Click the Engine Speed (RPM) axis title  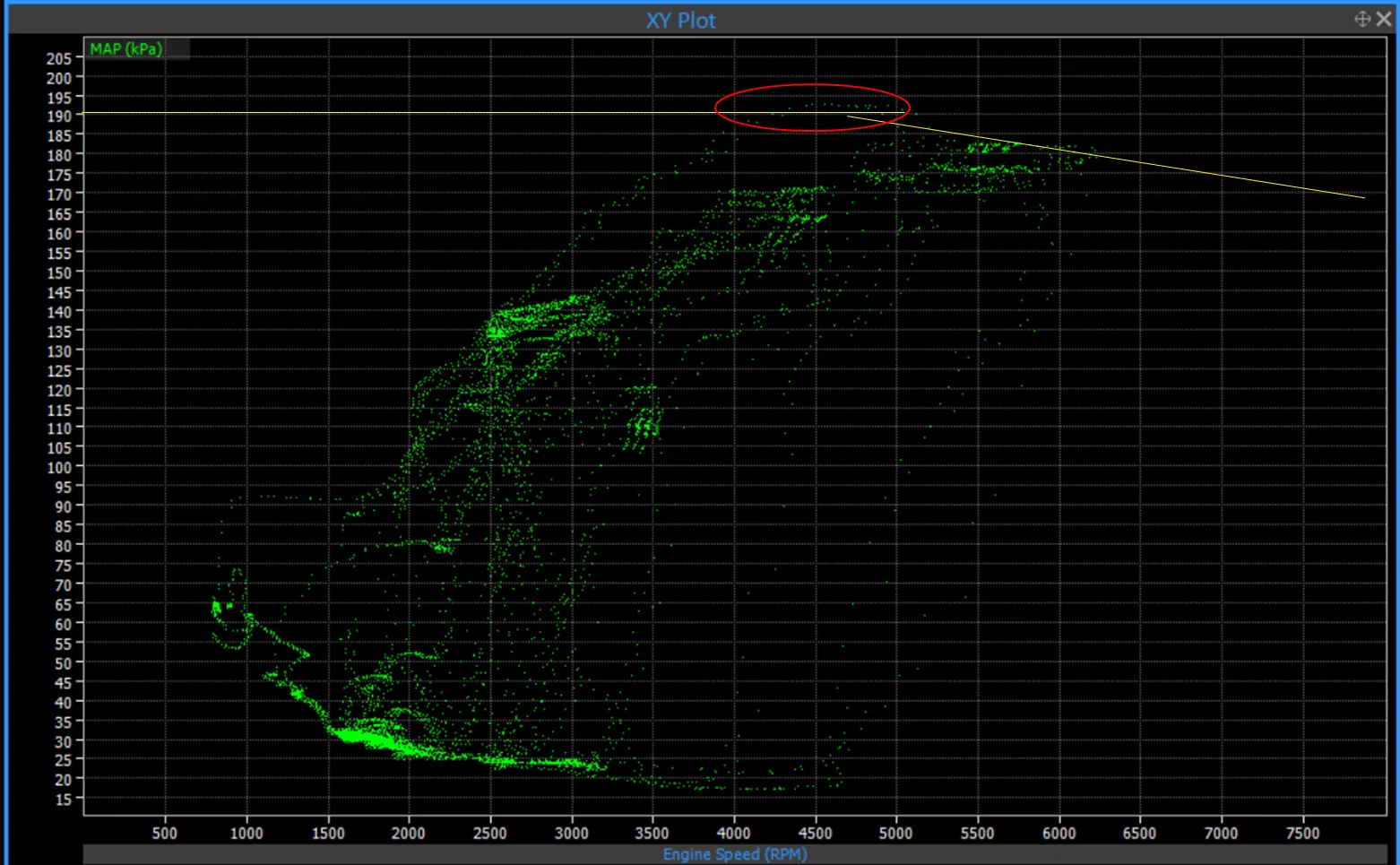(x=735, y=854)
